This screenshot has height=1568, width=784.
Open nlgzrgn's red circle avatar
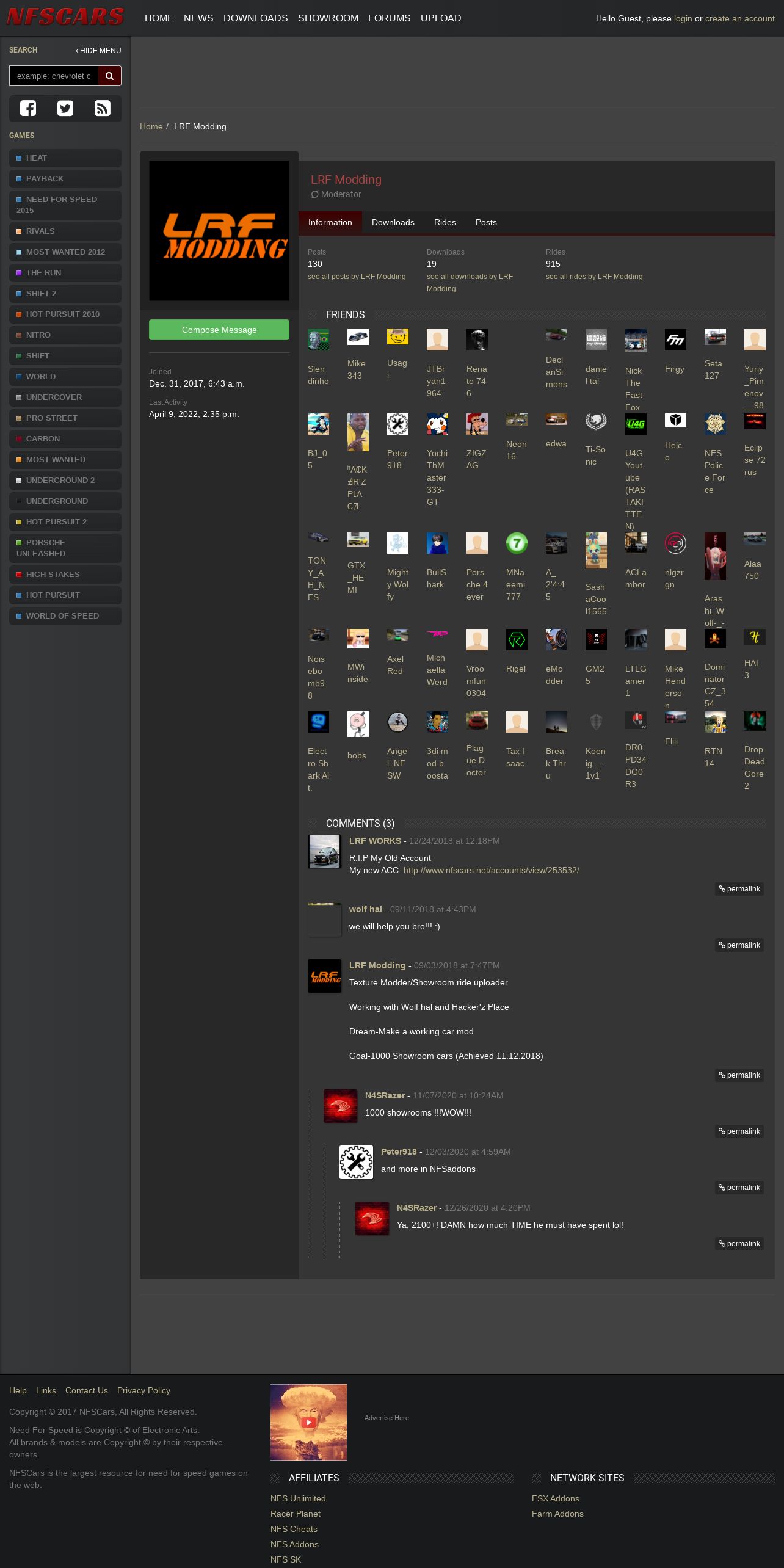(675, 543)
